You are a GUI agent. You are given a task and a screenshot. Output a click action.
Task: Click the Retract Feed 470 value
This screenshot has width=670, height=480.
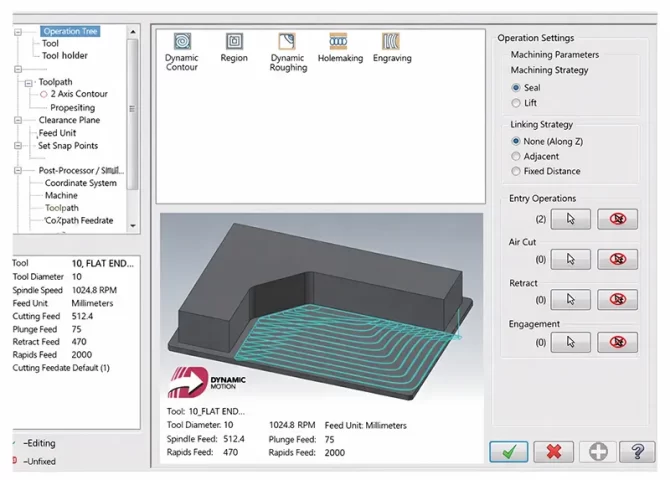pyautogui.click(x=79, y=342)
